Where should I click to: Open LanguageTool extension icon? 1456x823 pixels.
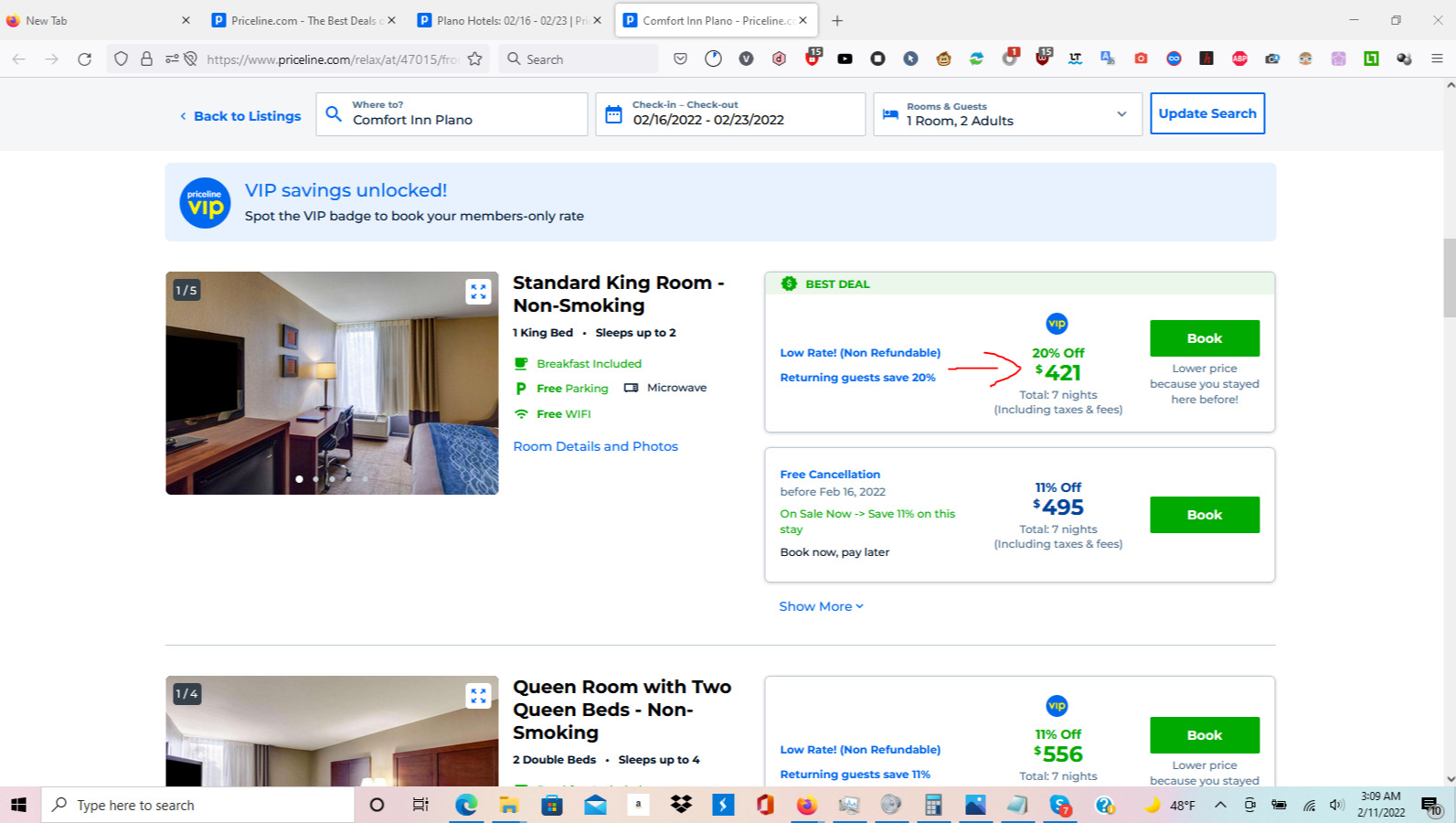1075,59
